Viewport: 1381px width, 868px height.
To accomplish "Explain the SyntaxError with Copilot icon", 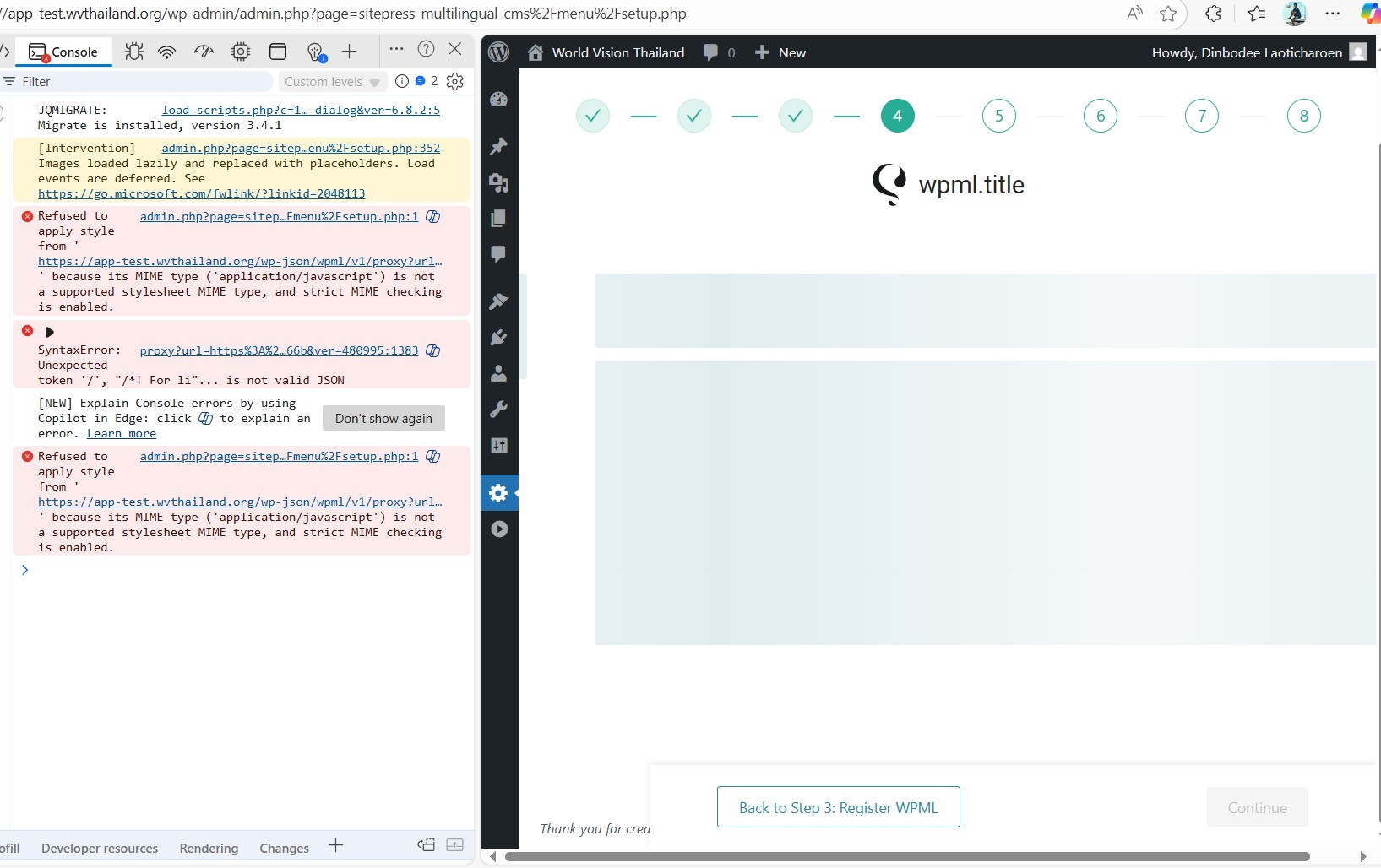I will [433, 350].
